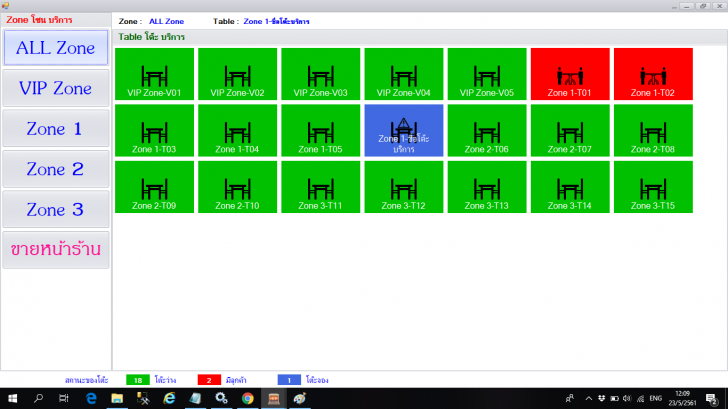Select table Zone 2-T09
728x409 pixels.
coord(154,187)
